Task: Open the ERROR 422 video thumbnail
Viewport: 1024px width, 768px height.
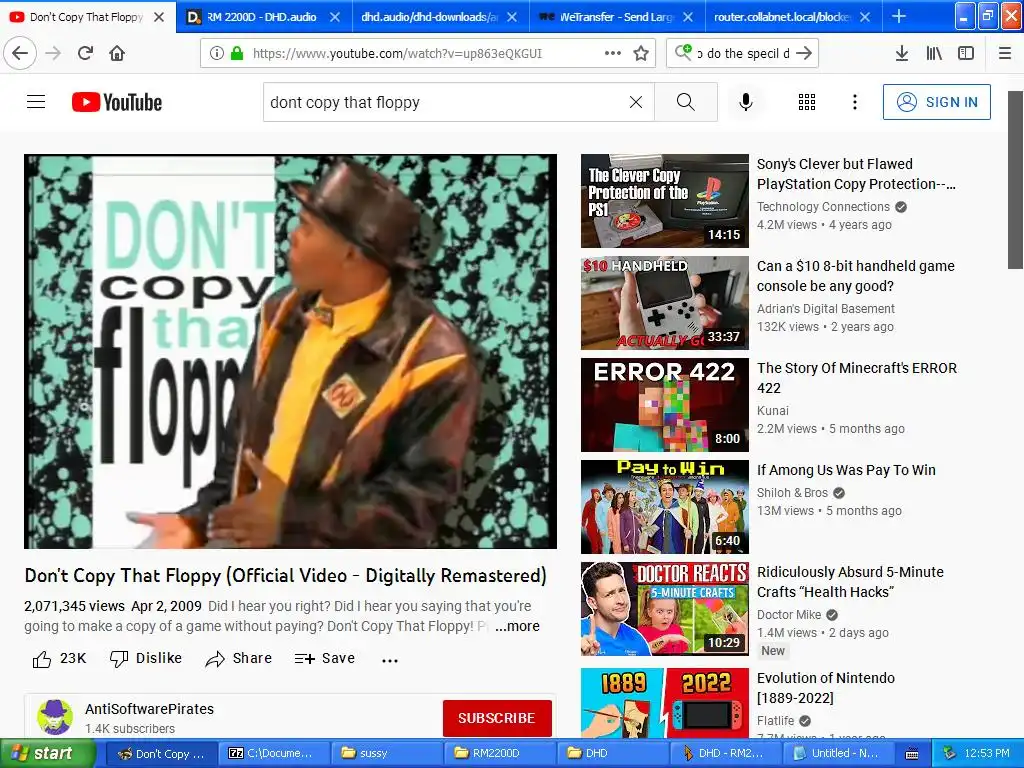Action: (665, 404)
